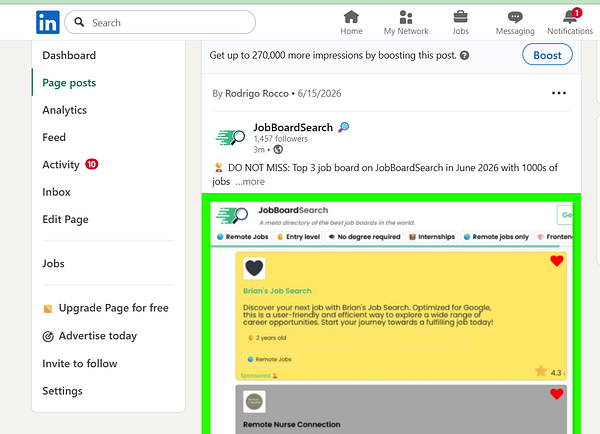Open My Network nav icon
Viewport: 600px width, 434px height.
coord(406,17)
